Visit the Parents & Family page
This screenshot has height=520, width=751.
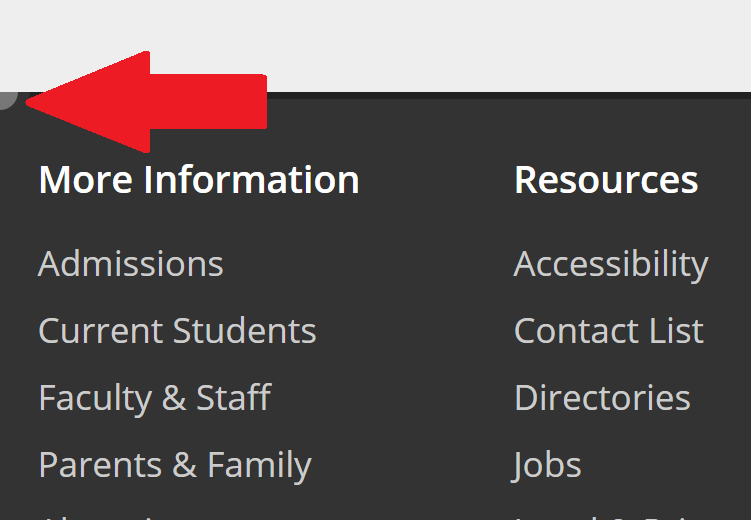pyautogui.click(x=174, y=465)
